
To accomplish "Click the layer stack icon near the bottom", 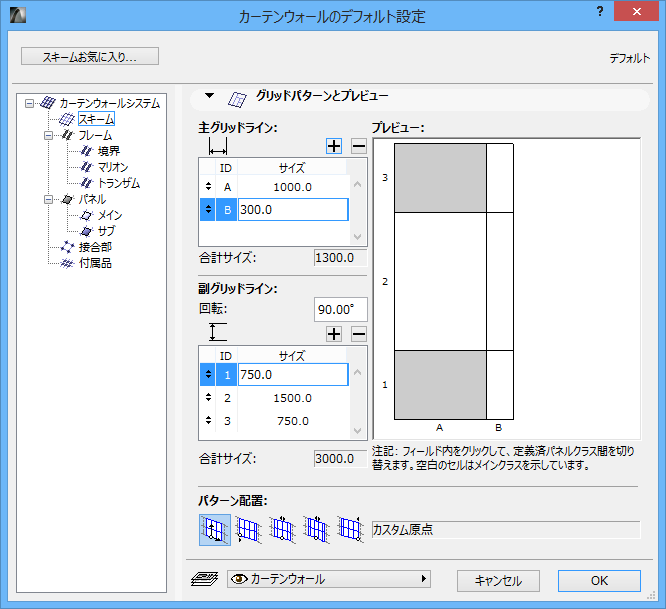I will click(x=204, y=579).
